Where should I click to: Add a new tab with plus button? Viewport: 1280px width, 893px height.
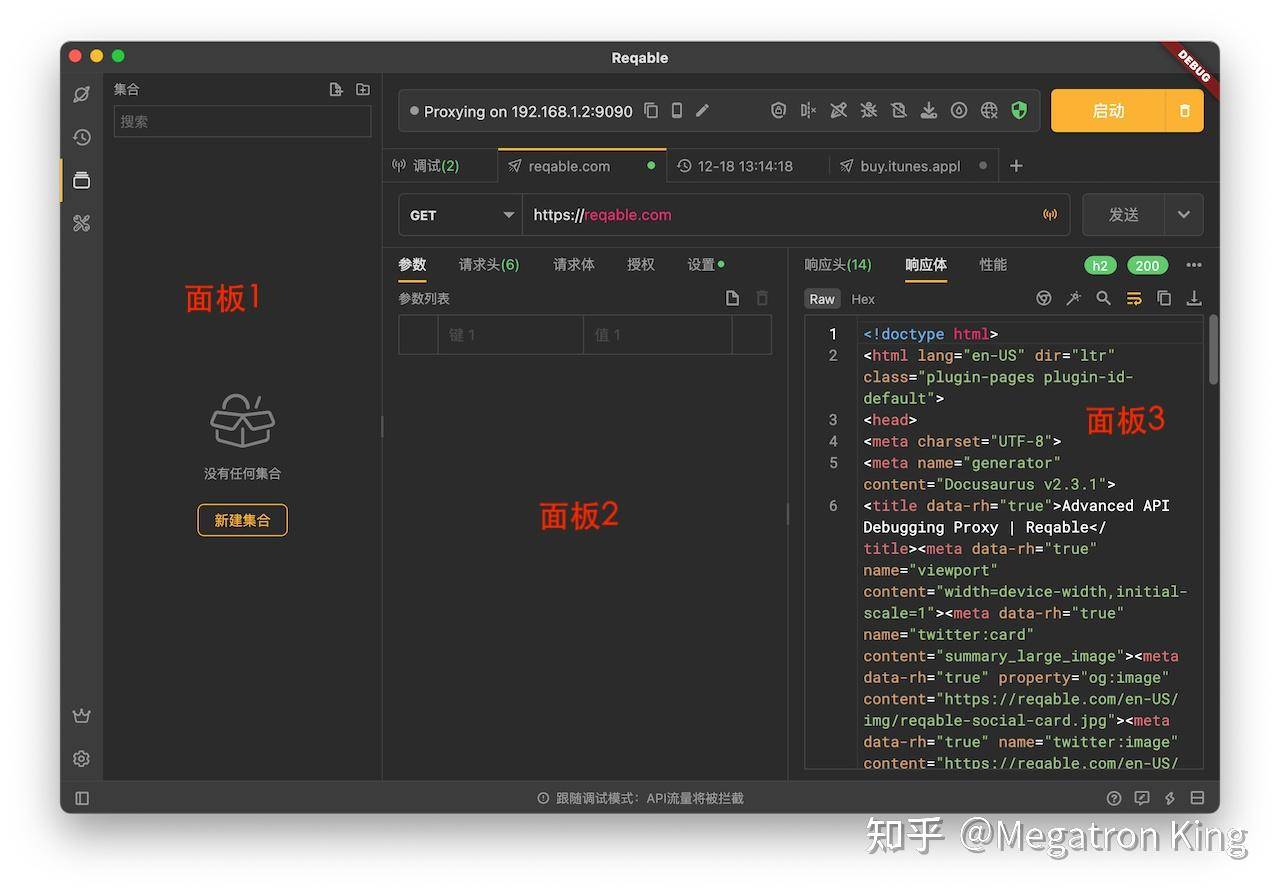(x=1016, y=166)
